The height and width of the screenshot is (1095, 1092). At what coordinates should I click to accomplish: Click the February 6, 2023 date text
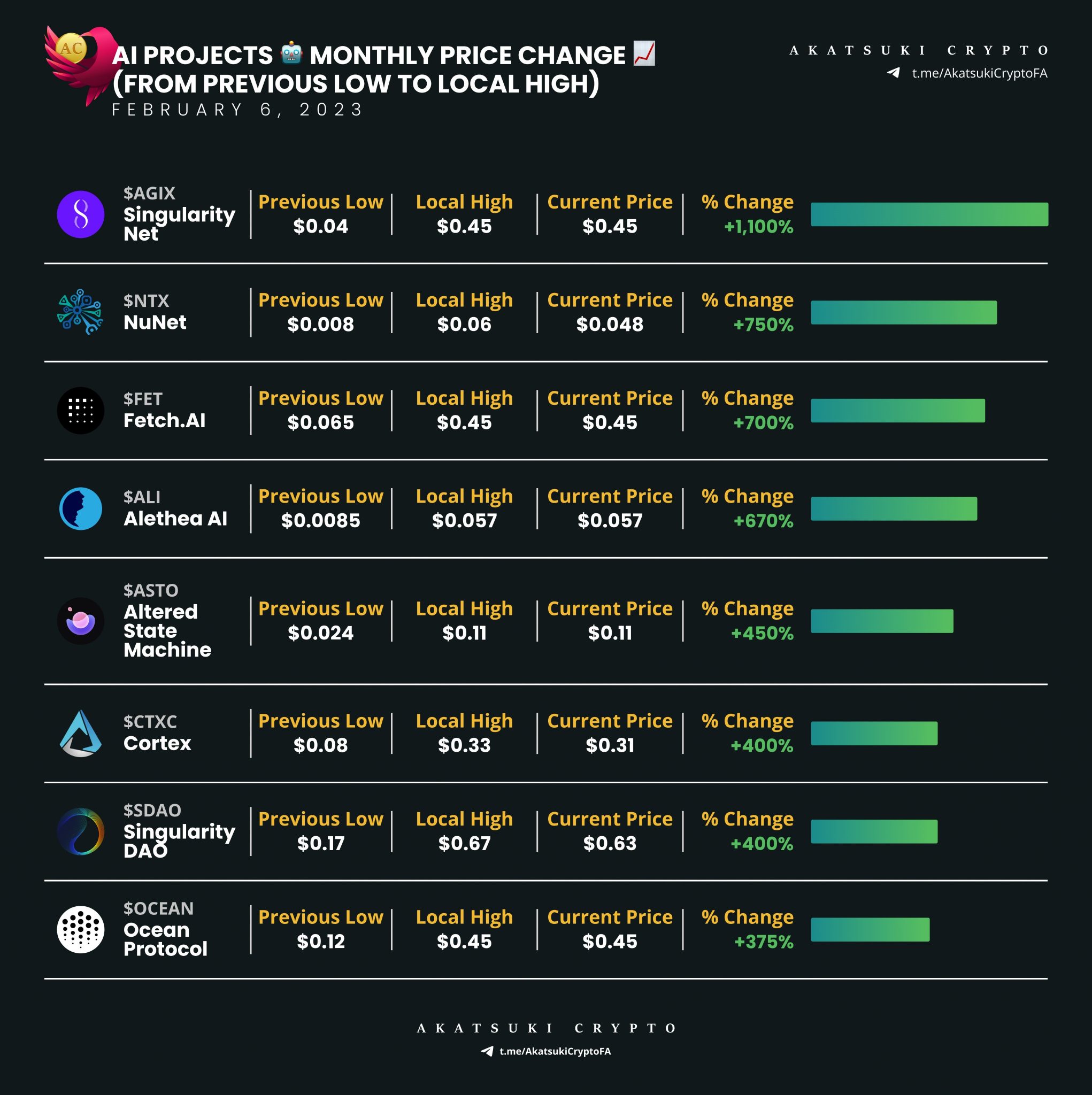pos(237,110)
